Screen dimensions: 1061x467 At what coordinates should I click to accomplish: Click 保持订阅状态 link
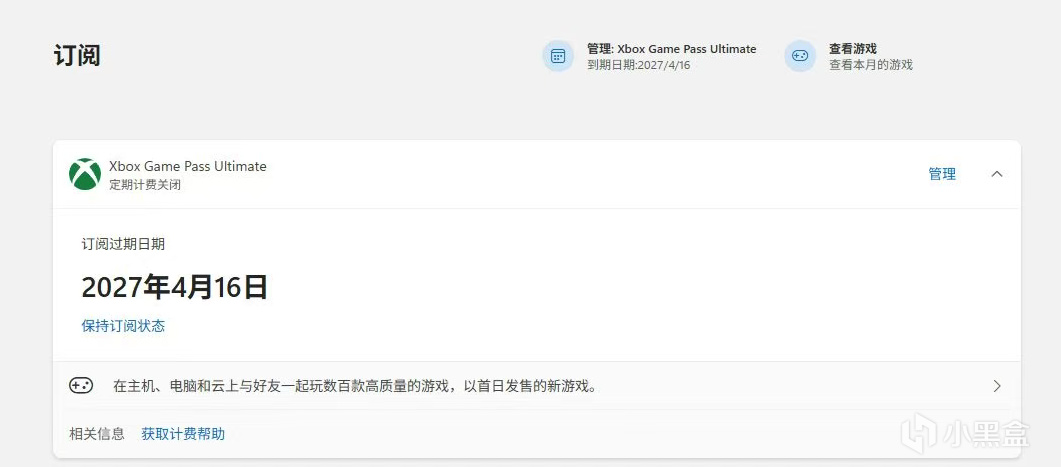(123, 326)
